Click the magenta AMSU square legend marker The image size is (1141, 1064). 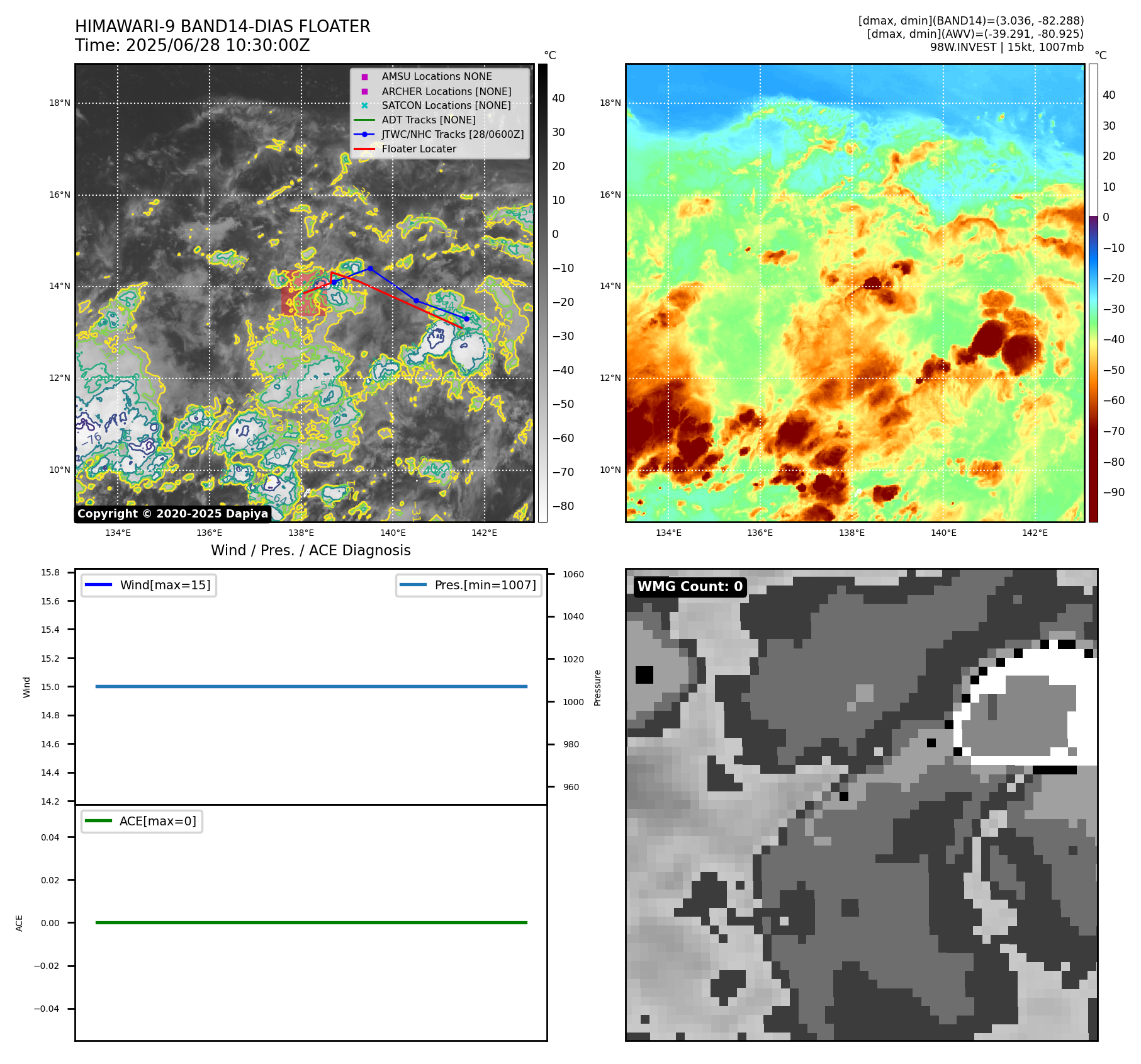point(364,77)
